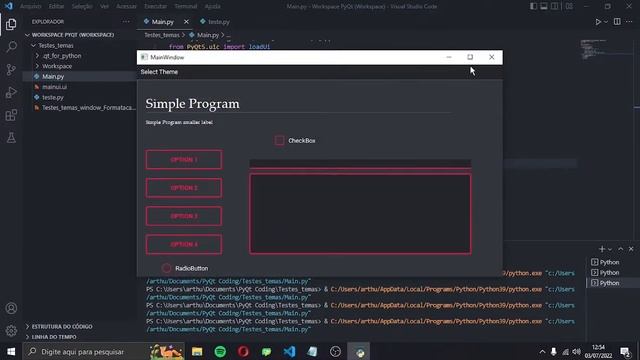Screen dimensions: 640x360
Task: Click inside the large text box
Action: point(360,214)
